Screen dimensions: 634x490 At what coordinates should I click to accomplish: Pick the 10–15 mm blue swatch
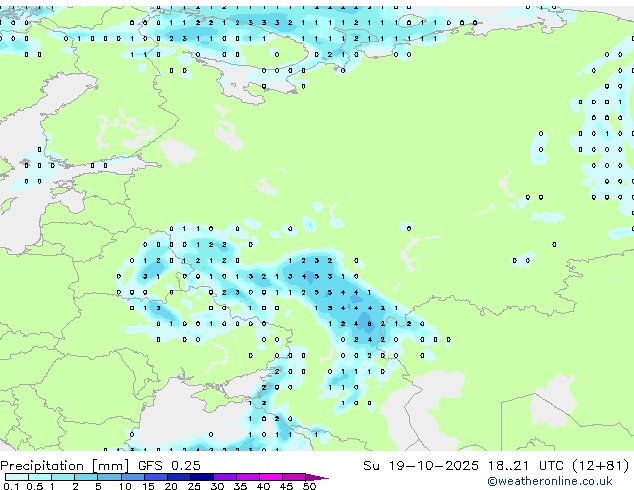tap(133, 477)
